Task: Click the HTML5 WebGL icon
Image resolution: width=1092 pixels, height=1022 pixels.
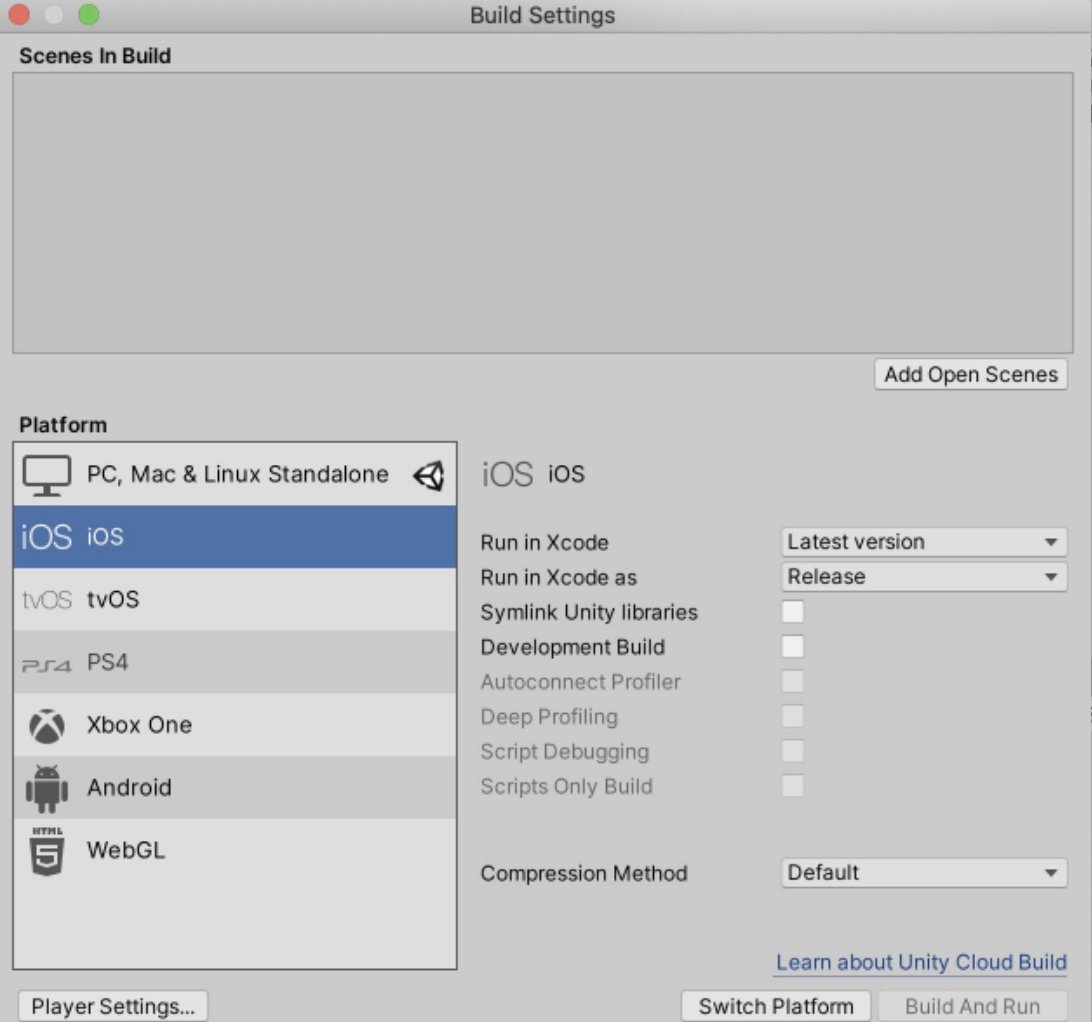Action: (x=47, y=851)
